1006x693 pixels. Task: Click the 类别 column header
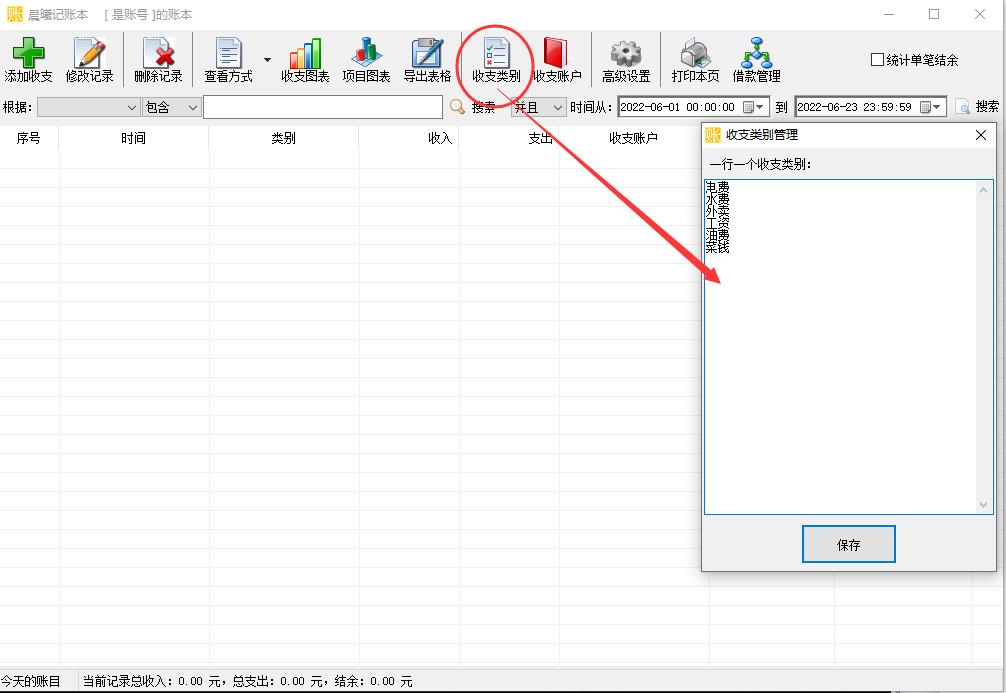(284, 138)
